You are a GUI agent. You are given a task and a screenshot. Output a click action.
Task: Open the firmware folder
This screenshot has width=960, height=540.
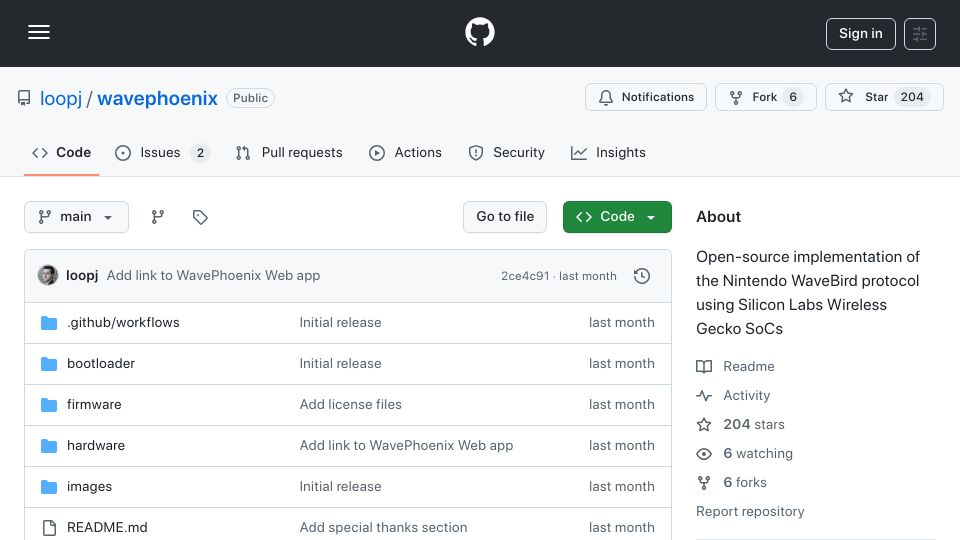click(94, 405)
